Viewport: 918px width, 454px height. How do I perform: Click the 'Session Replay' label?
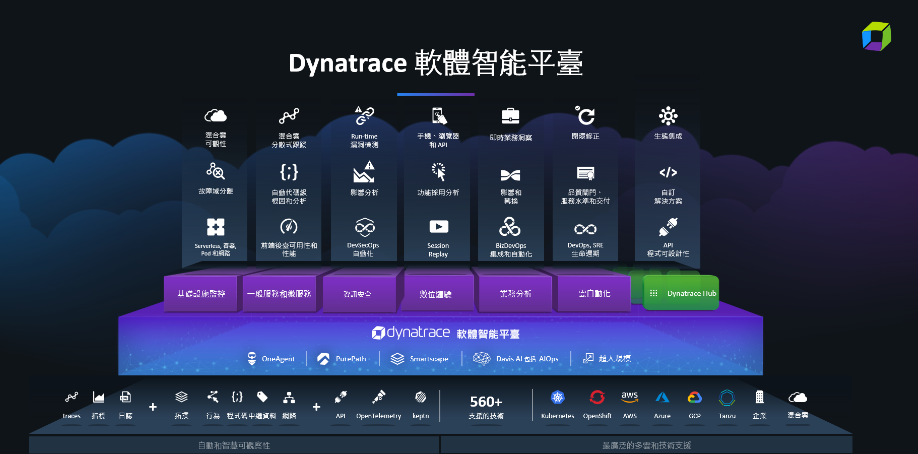pos(438,250)
